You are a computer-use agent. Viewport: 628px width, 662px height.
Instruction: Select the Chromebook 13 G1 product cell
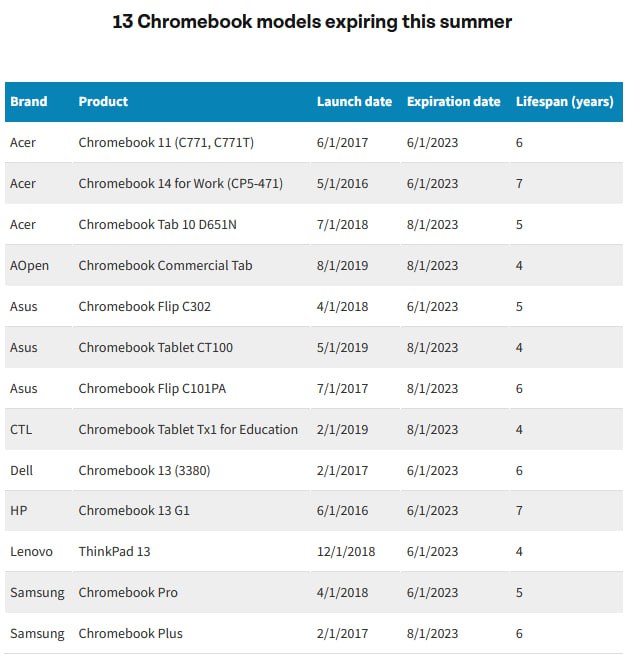tap(134, 511)
